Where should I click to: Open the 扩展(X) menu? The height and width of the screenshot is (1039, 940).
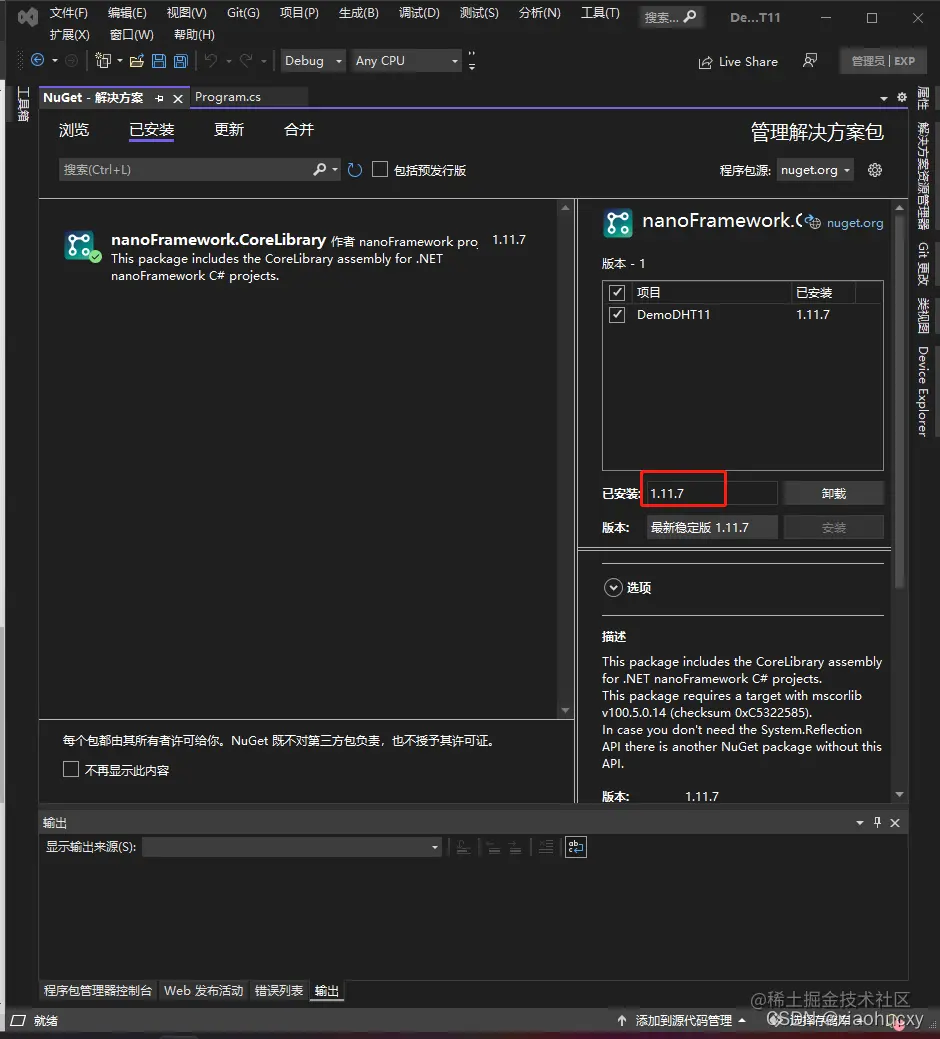[69, 34]
